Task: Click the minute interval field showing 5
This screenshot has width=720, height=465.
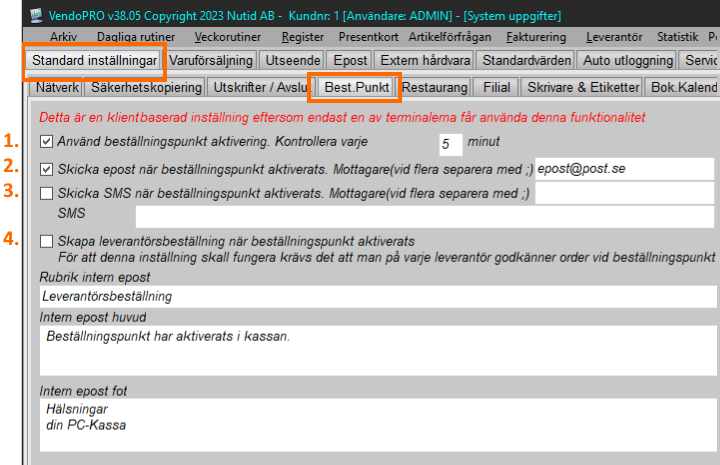Action: (450, 144)
